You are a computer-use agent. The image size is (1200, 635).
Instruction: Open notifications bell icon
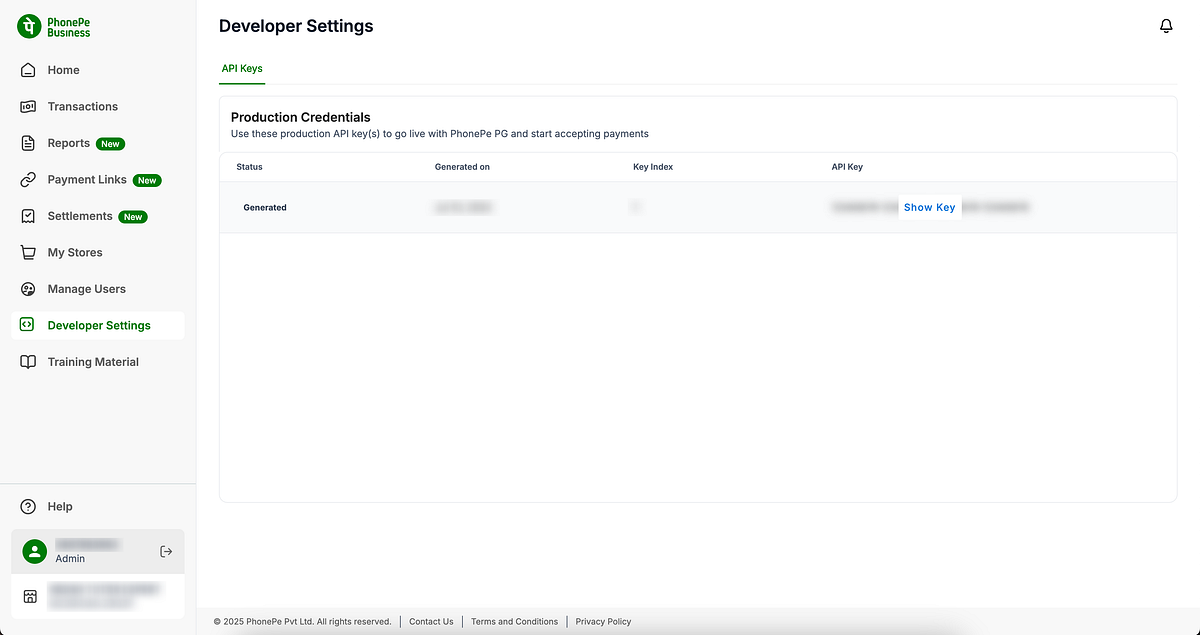1166,26
